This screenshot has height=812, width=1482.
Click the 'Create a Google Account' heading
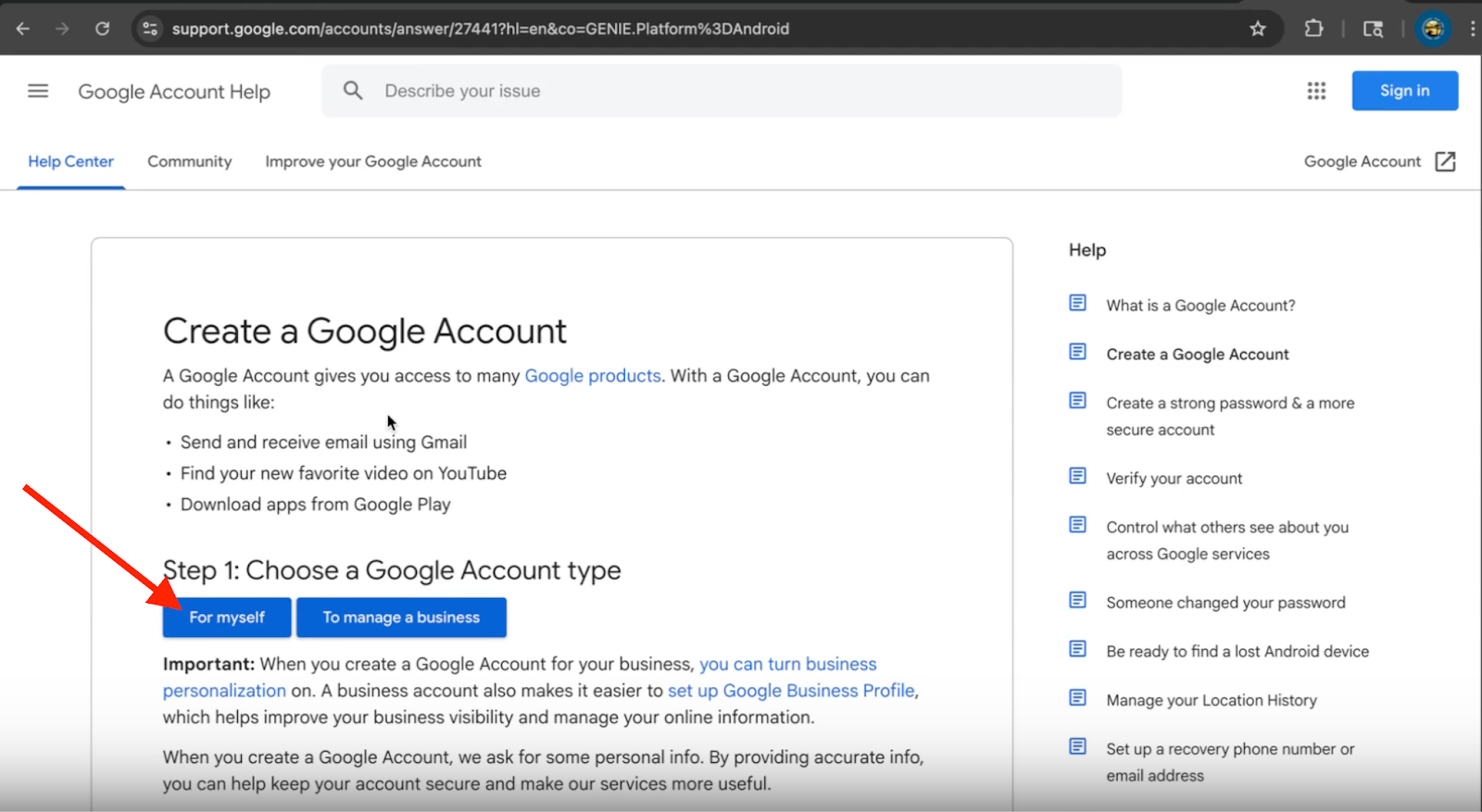point(365,331)
